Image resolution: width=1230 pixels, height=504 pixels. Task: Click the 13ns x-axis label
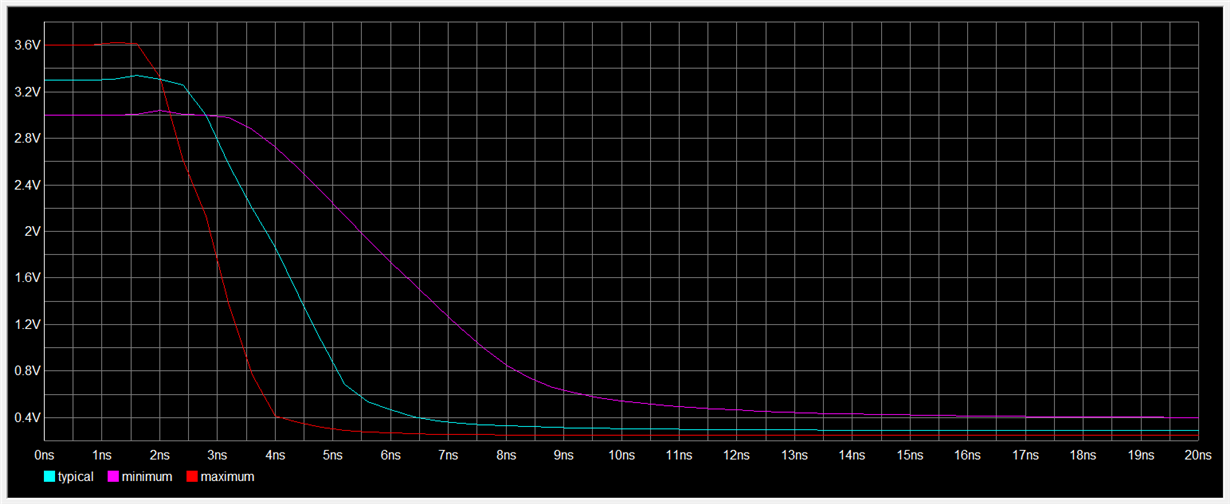pos(795,454)
